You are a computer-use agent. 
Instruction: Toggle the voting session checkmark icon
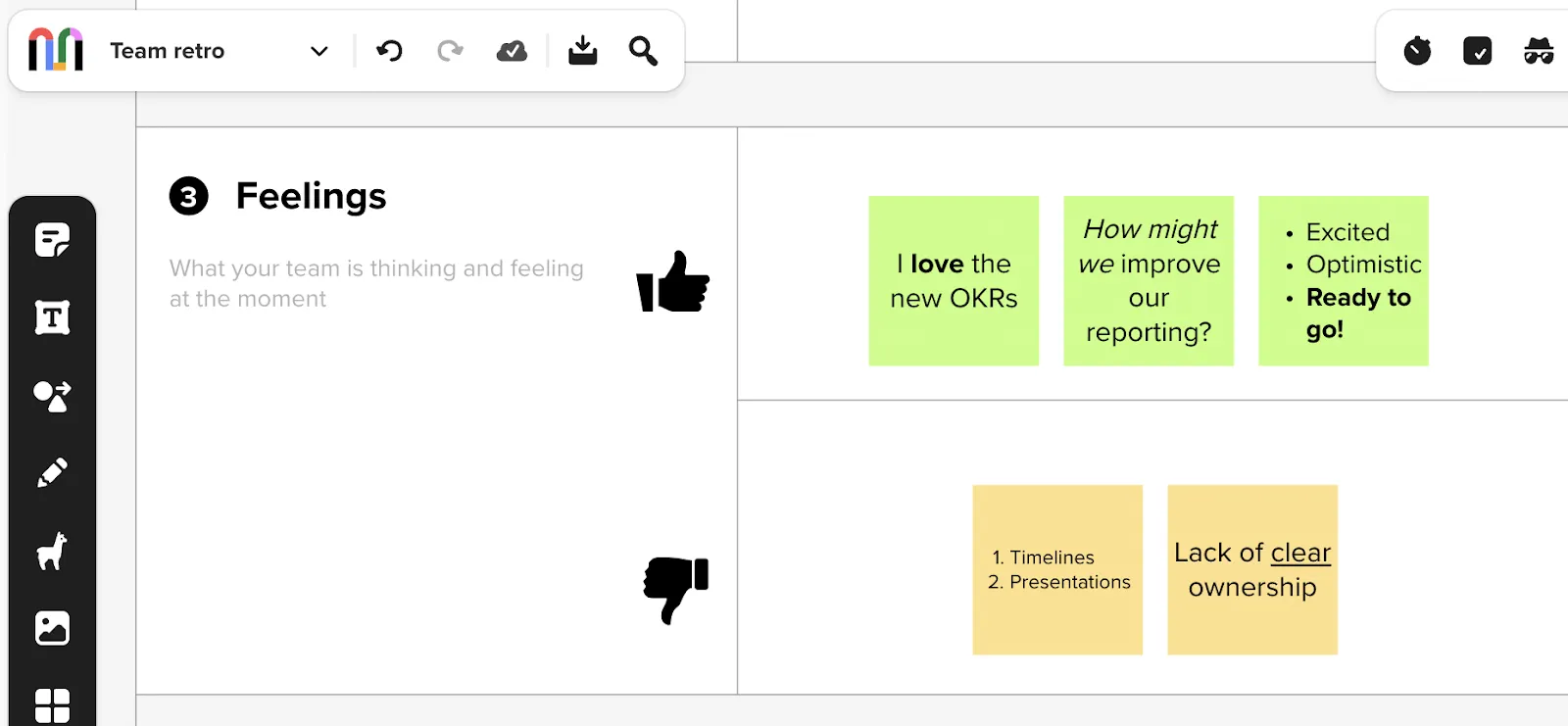click(x=1477, y=51)
